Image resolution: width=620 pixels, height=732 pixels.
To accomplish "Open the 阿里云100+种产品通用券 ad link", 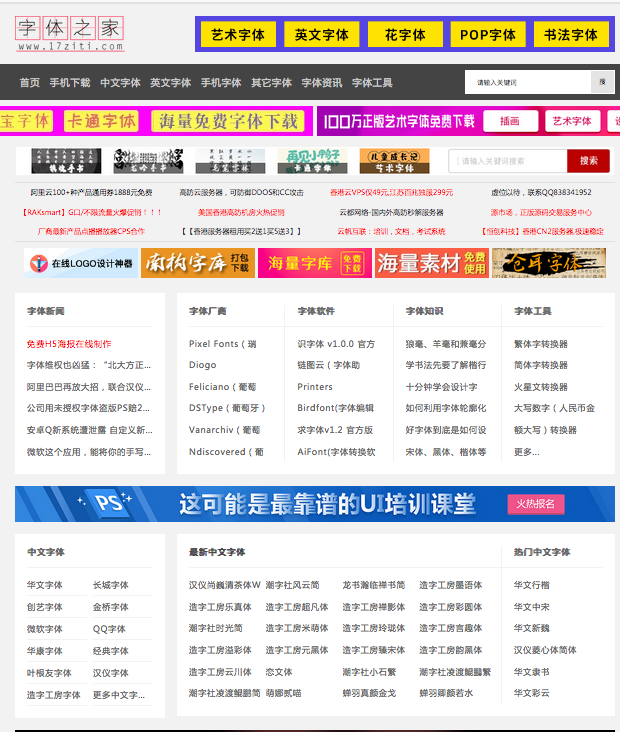I will [92, 192].
